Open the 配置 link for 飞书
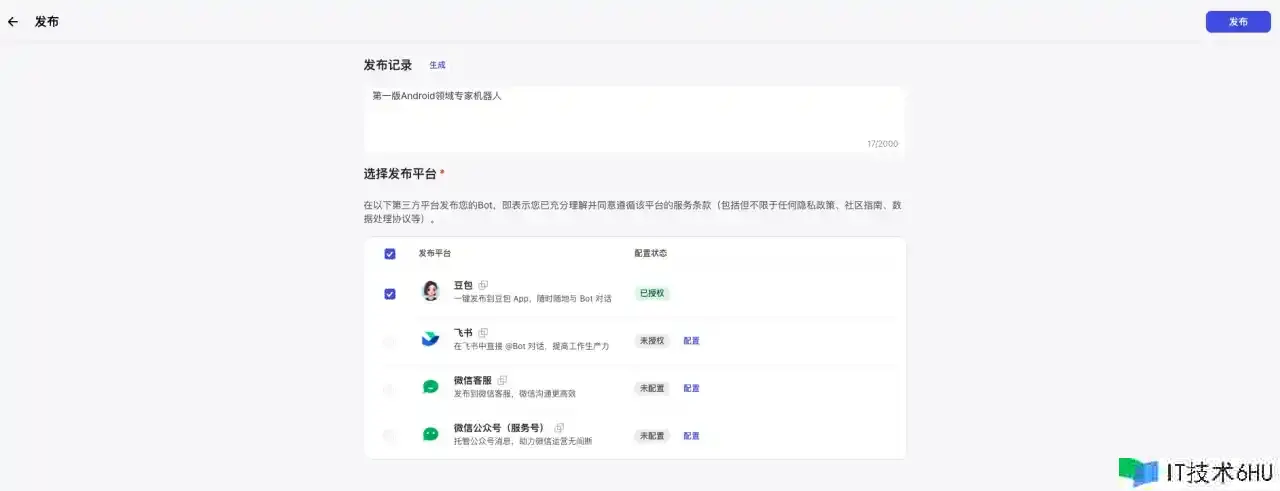 [x=691, y=341]
